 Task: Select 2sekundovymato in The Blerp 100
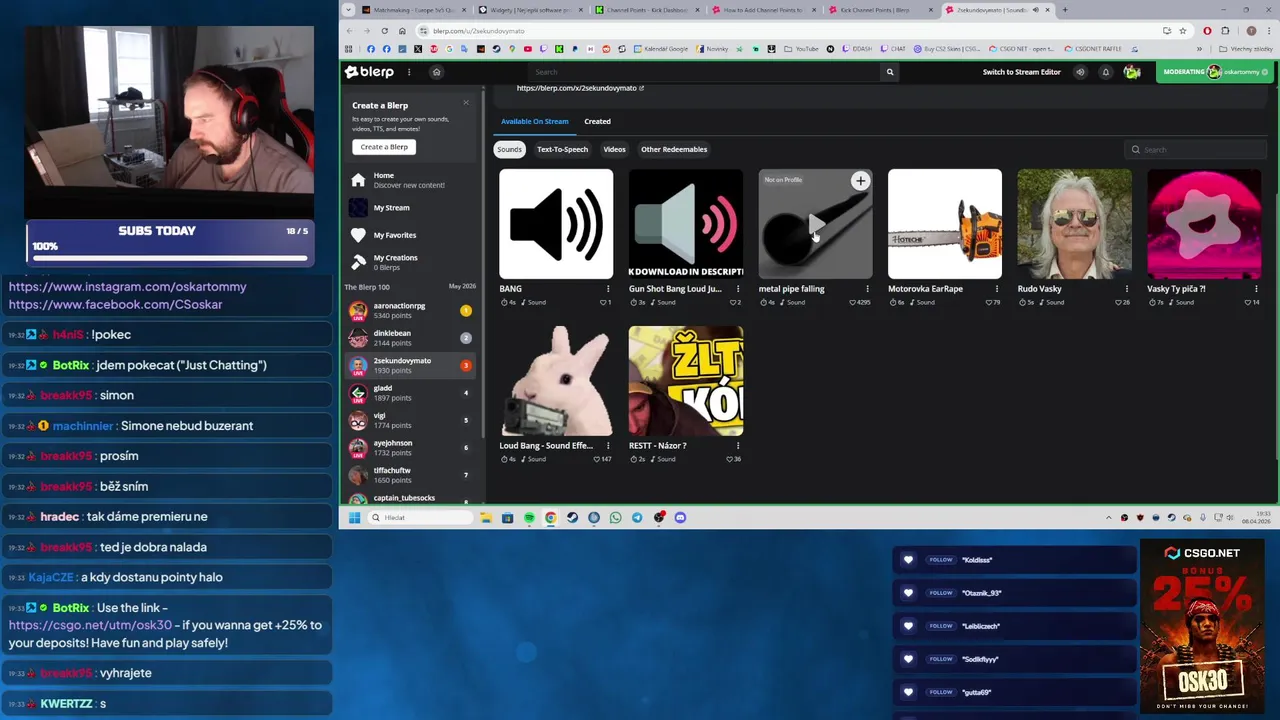pyautogui.click(x=409, y=365)
